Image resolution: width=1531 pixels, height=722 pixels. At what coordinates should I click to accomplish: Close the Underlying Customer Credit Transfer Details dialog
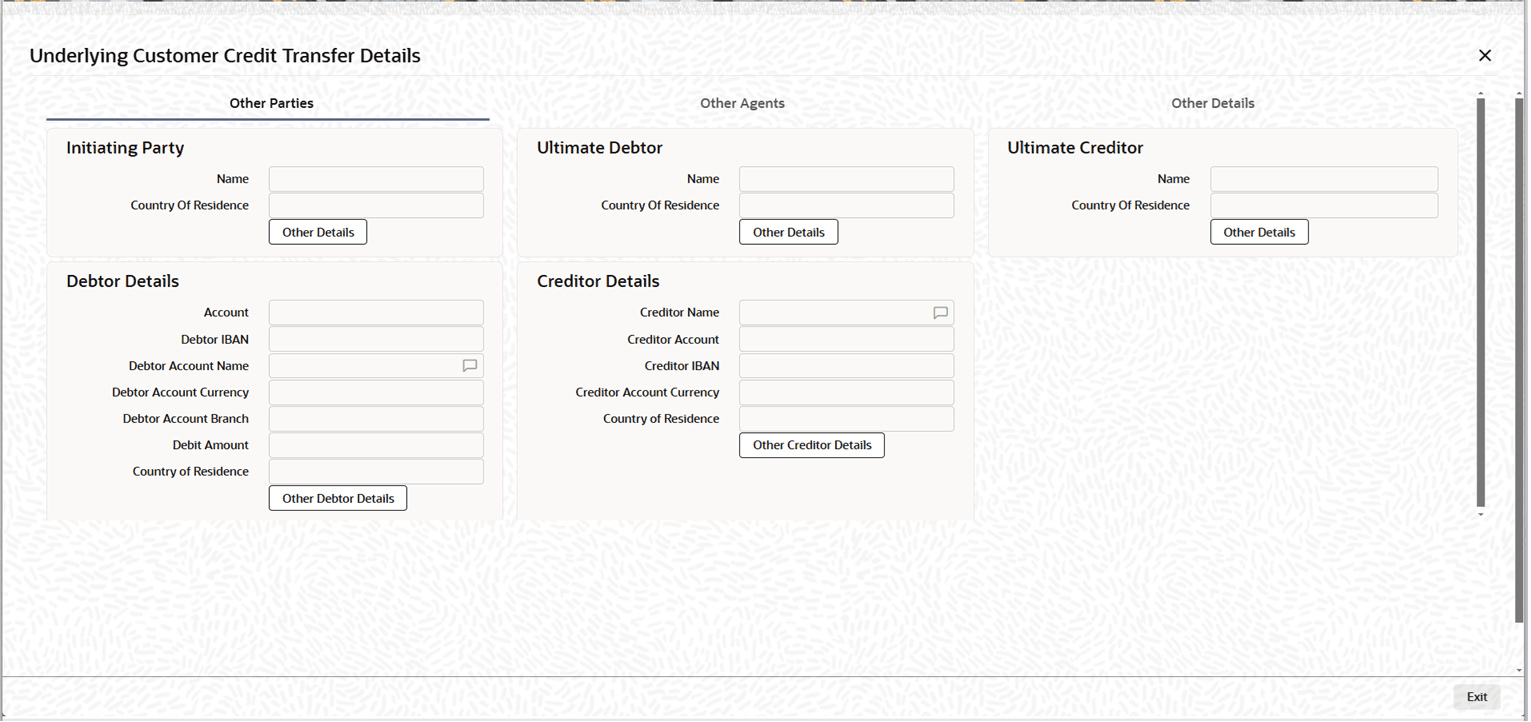(x=1484, y=56)
